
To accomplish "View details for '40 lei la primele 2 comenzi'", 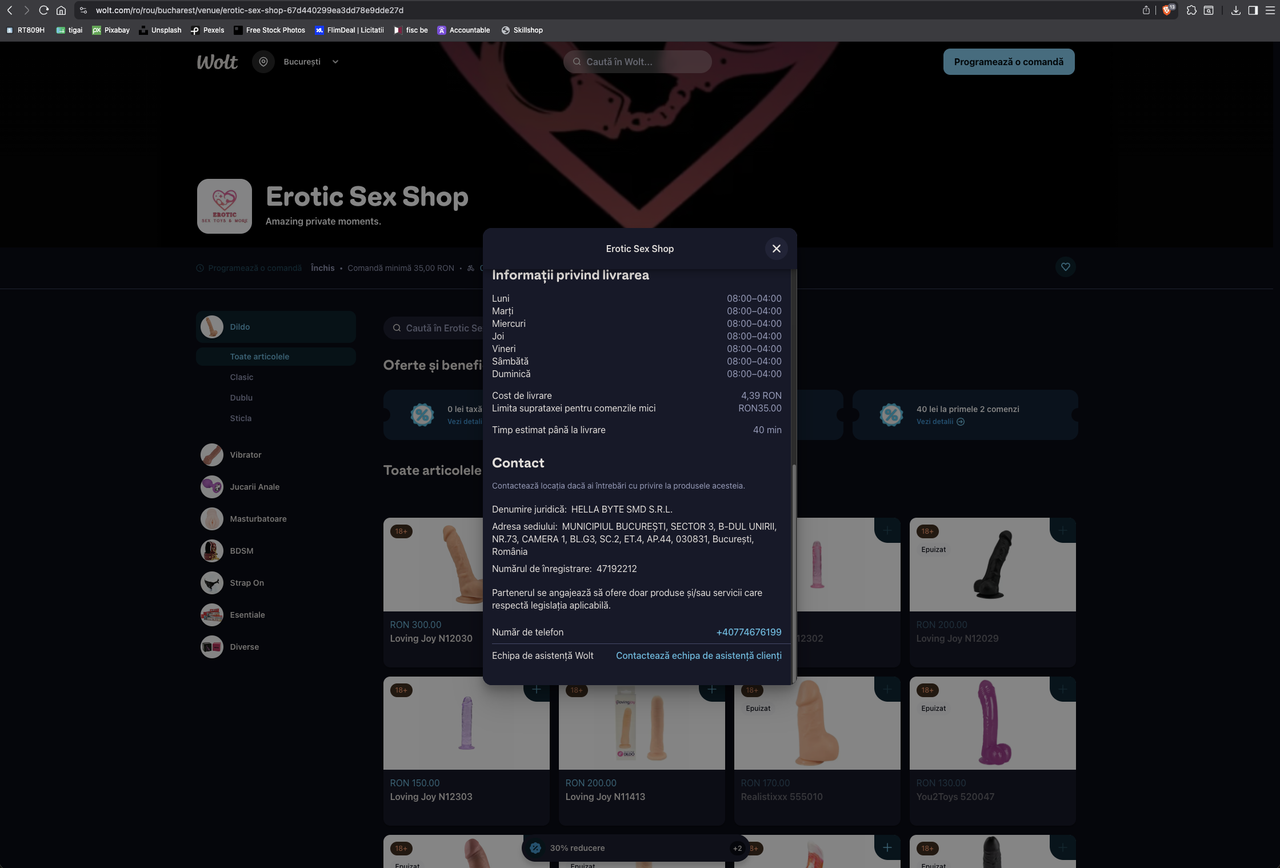I will (x=941, y=422).
